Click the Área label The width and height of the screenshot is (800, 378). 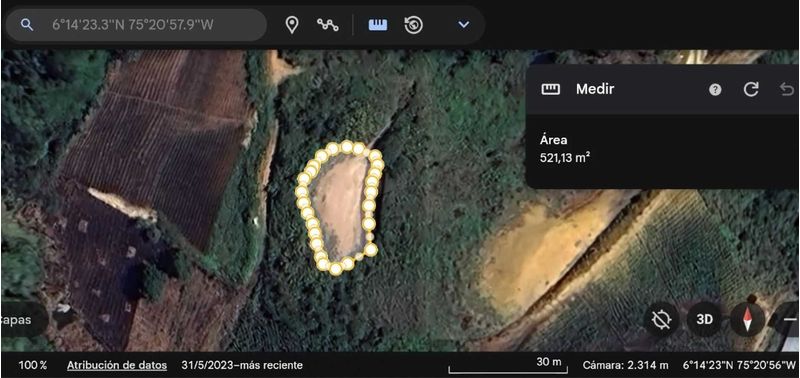554,140
